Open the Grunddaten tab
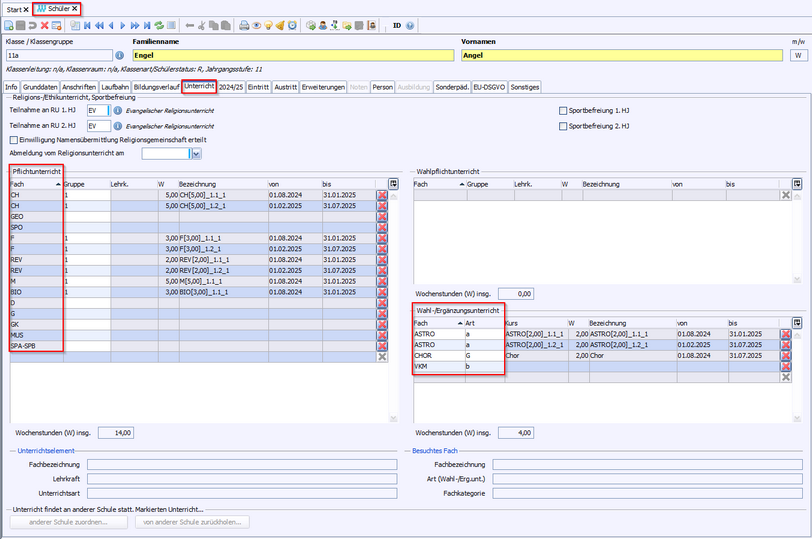Image resolution: width=812 pixels, height=539 pixels. tap(40, 87)
